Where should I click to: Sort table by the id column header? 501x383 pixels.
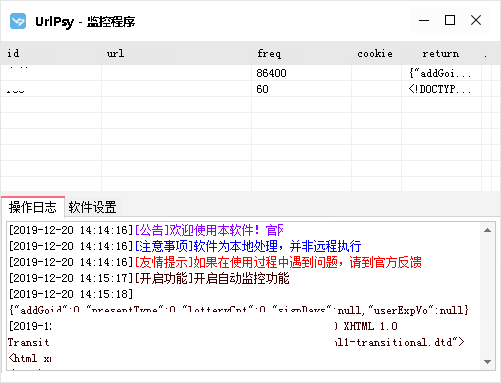point(51,53)
